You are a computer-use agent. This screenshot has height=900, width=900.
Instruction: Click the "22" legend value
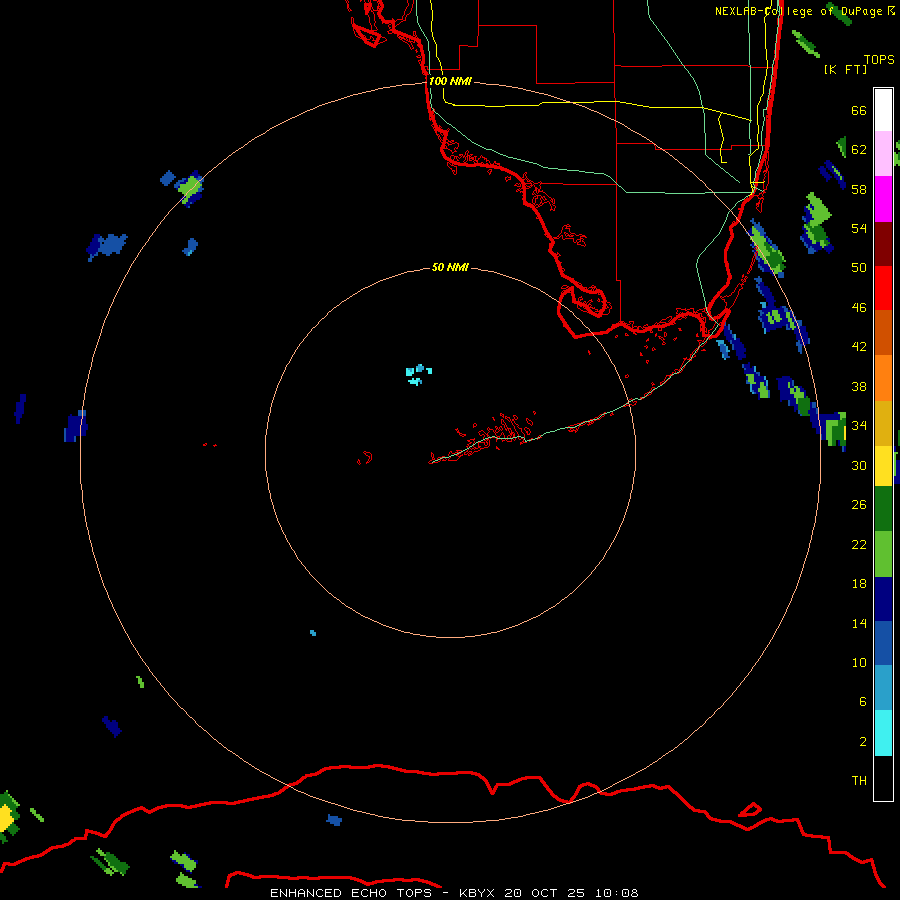coord(859,544)
